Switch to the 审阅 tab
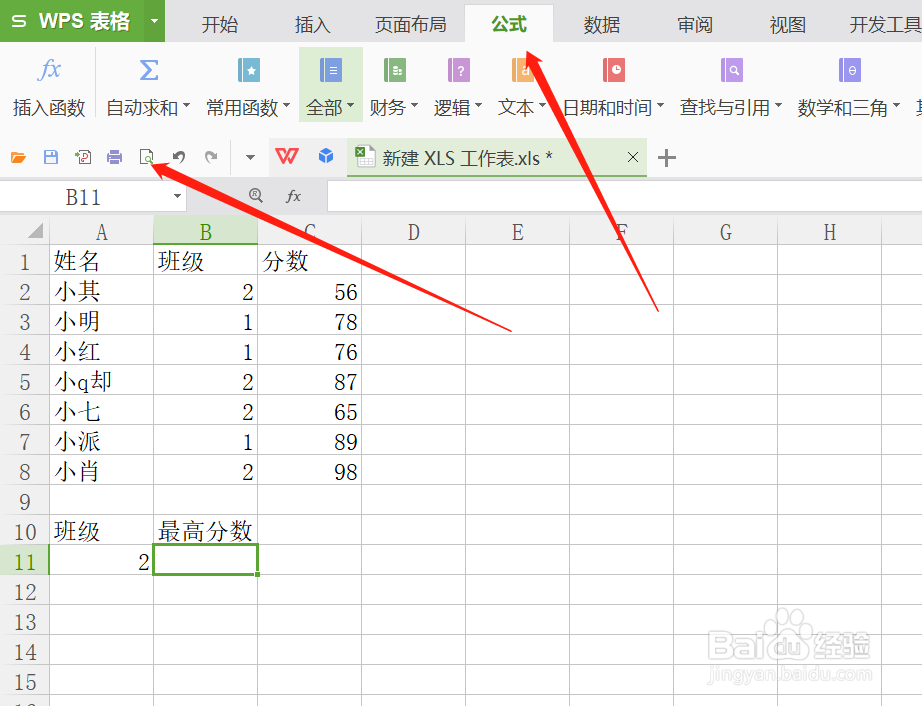 pyautogui.click(x=694, y=24)
